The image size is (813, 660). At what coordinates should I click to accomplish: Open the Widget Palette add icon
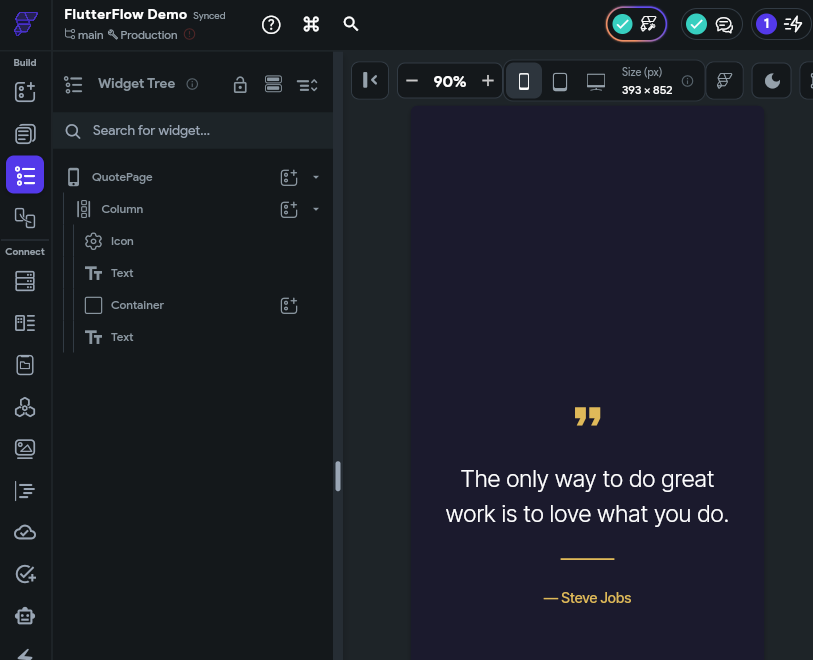click(25, 92)
